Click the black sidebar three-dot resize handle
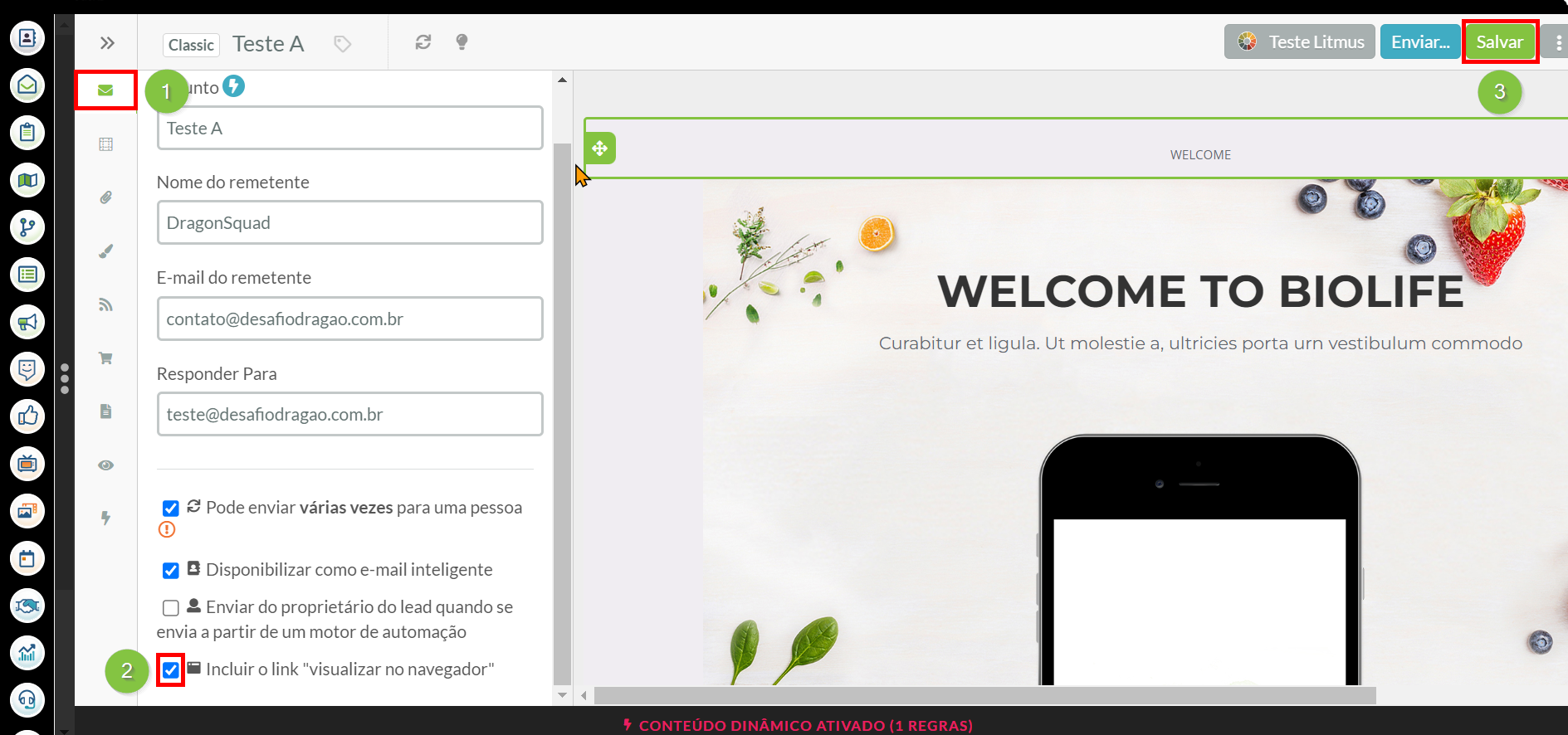1568x735 pixels. 65,378
